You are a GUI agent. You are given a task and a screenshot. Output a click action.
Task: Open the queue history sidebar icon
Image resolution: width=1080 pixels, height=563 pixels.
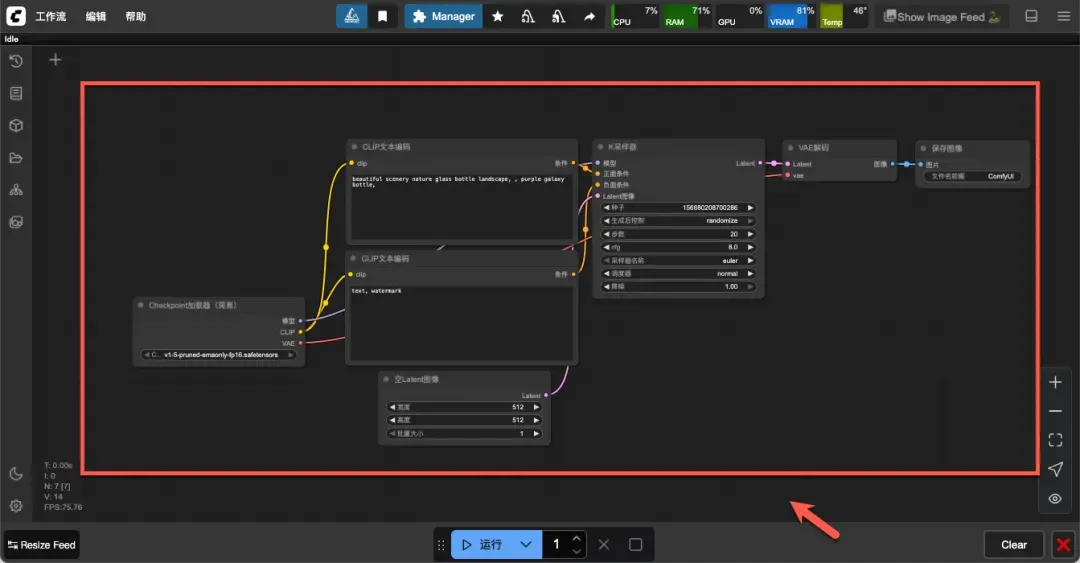point(16,61)
